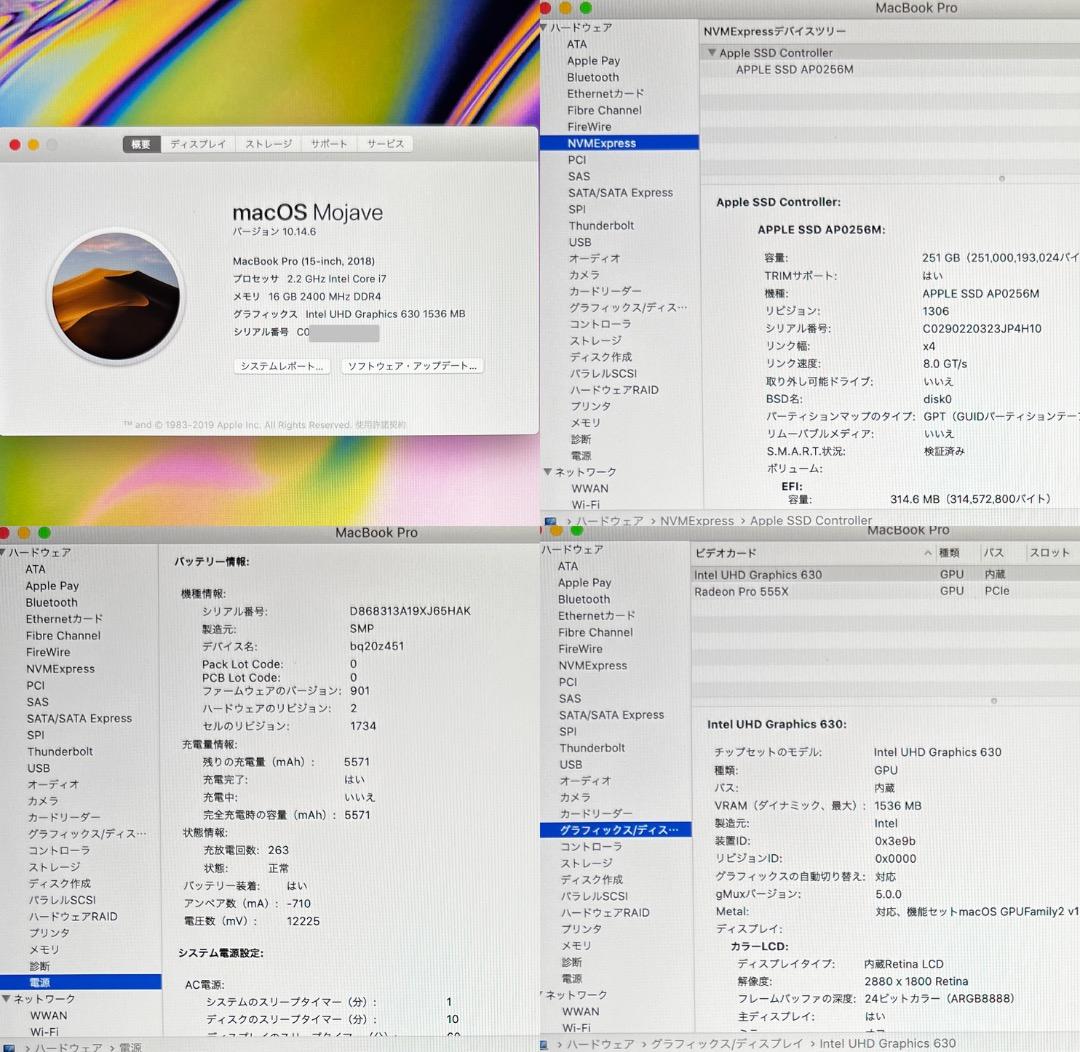Image resolution: width=1080 pixels, height=1052 pixels.
Task: Select the 概要 tab
Action: pos(141,144)
